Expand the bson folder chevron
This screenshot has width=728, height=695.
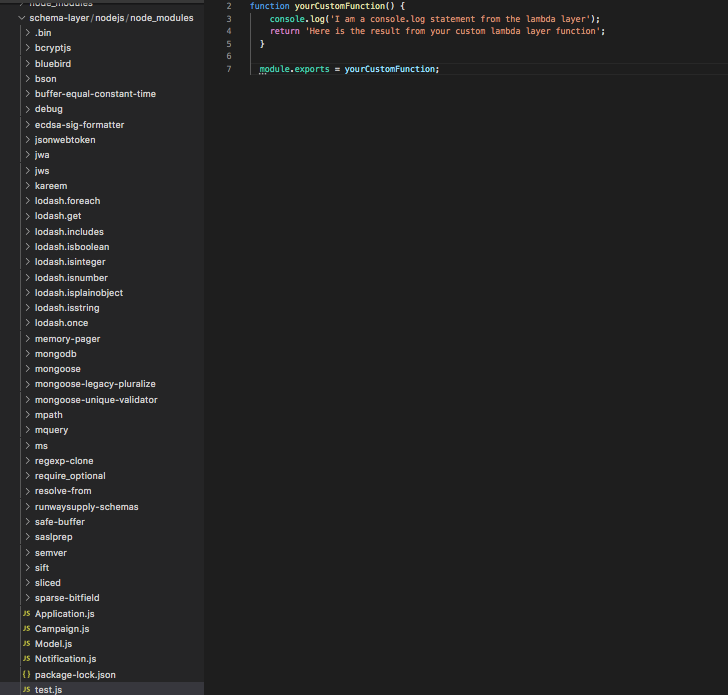pos(27,78)
